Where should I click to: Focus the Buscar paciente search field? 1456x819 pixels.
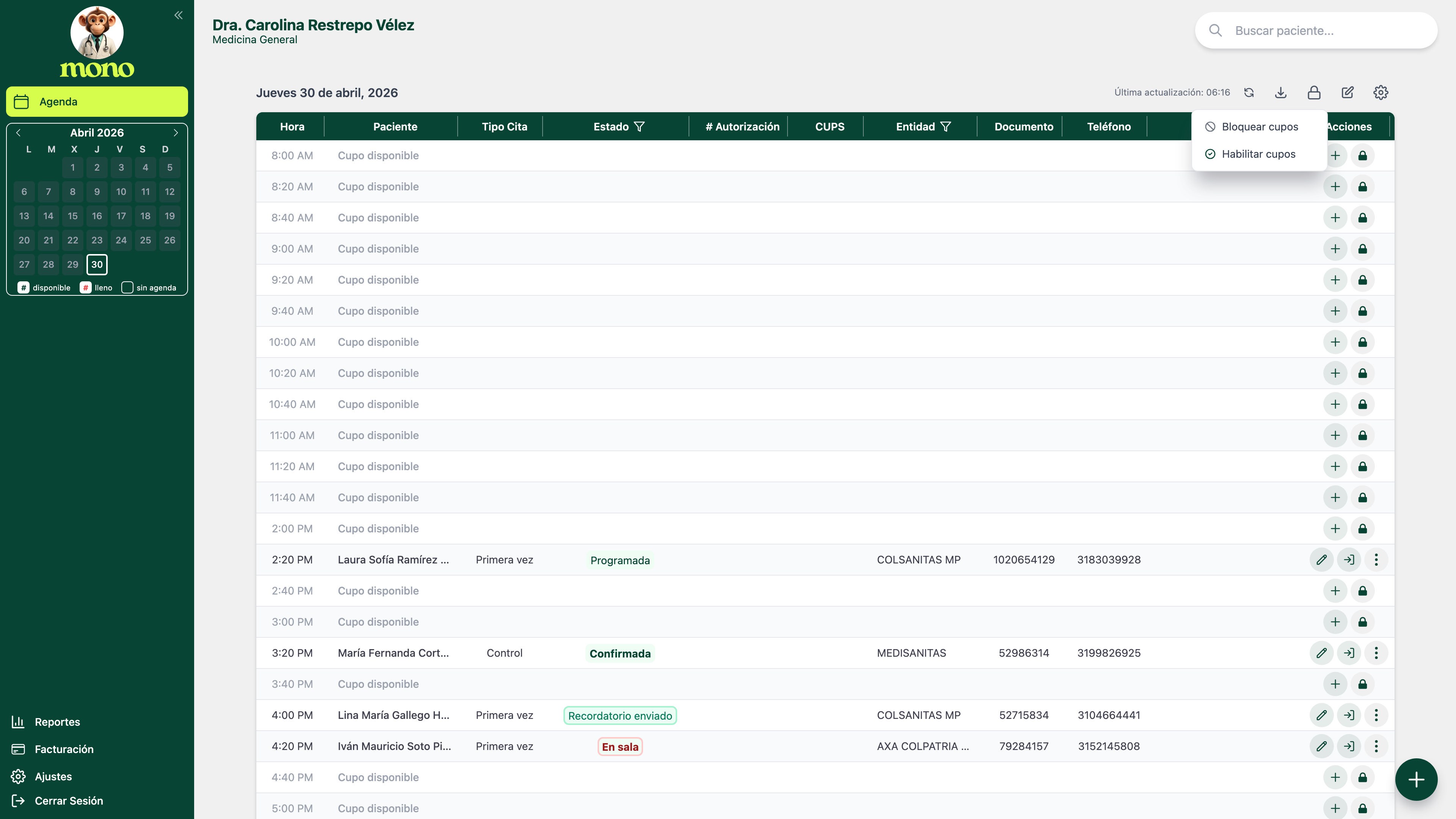[1316, 30]
